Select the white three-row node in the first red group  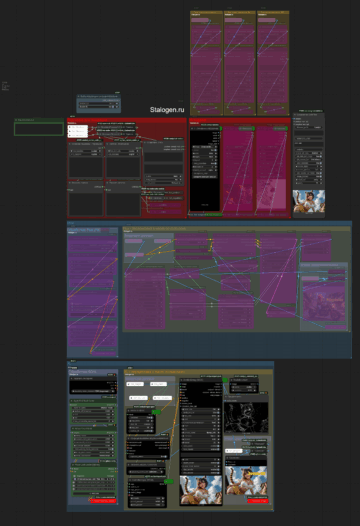click(78, 131)
